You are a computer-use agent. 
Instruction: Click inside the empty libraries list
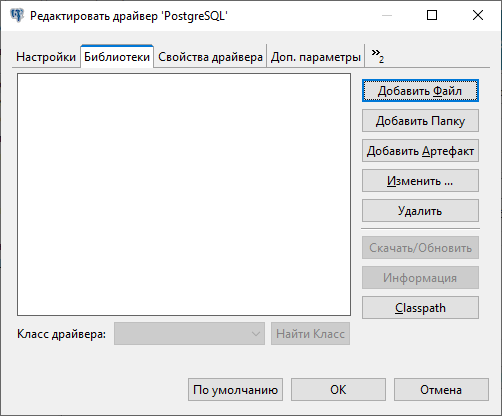[x=184, y=194]
